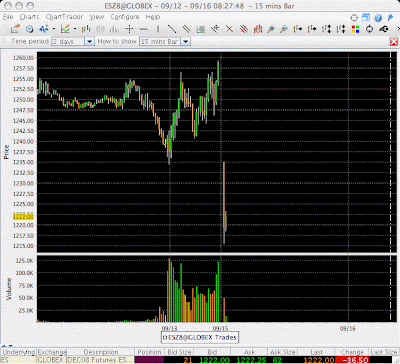Screen dimensions: 400x364
Task: Click the Description column header
Action: tap(101, 352)
